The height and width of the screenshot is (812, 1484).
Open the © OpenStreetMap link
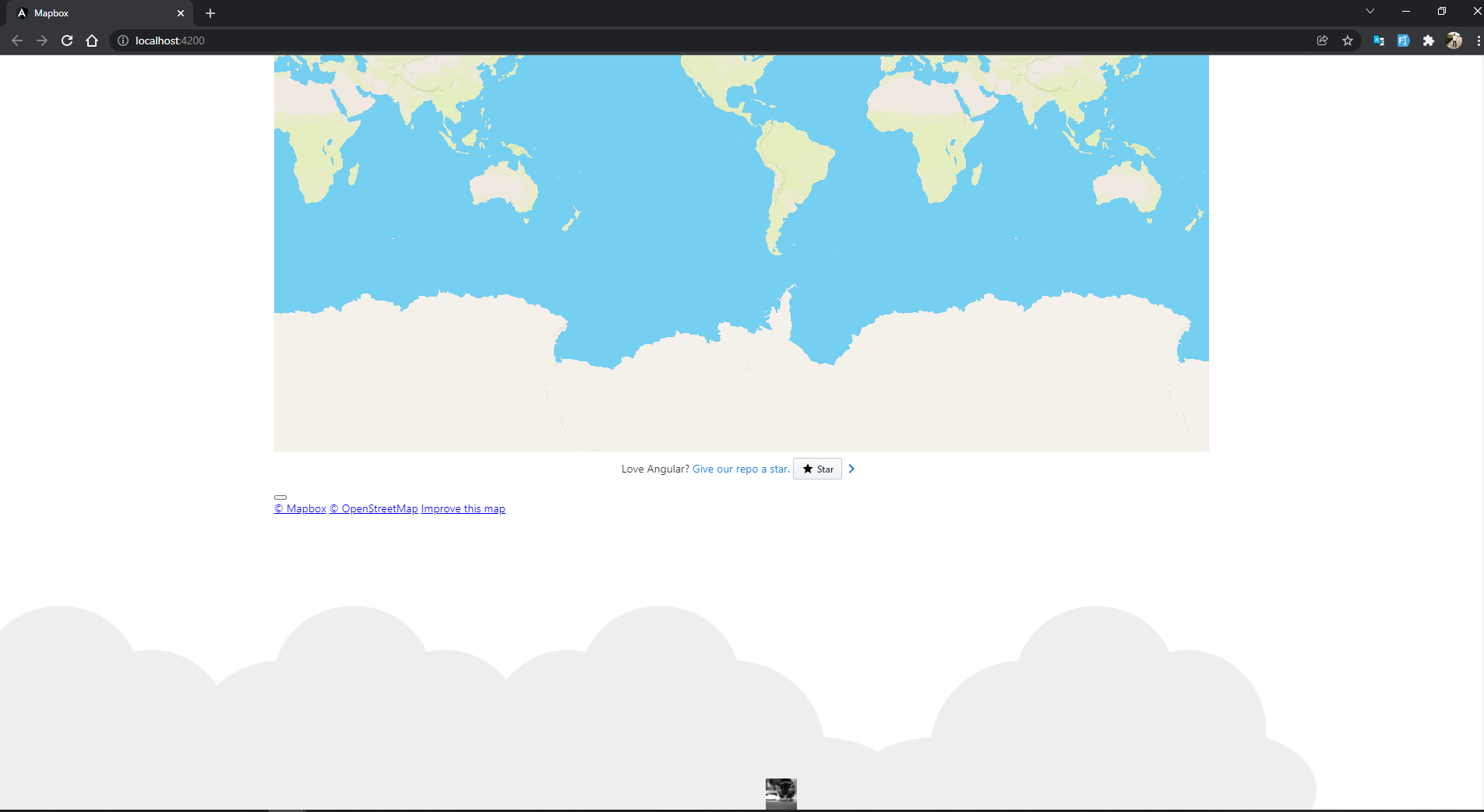point(374,508)
